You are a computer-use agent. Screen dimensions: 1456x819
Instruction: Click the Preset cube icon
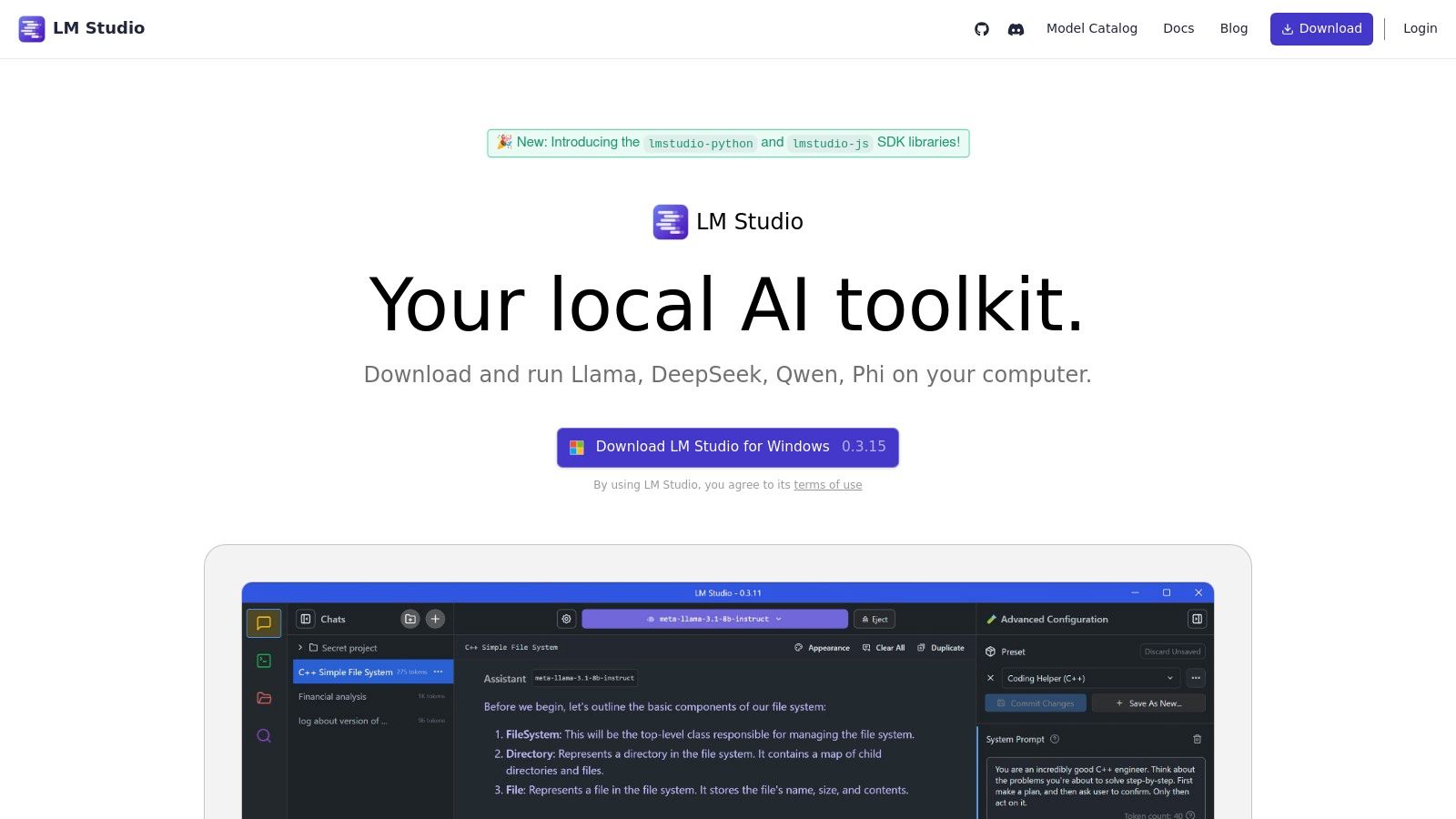click(991, 652)
